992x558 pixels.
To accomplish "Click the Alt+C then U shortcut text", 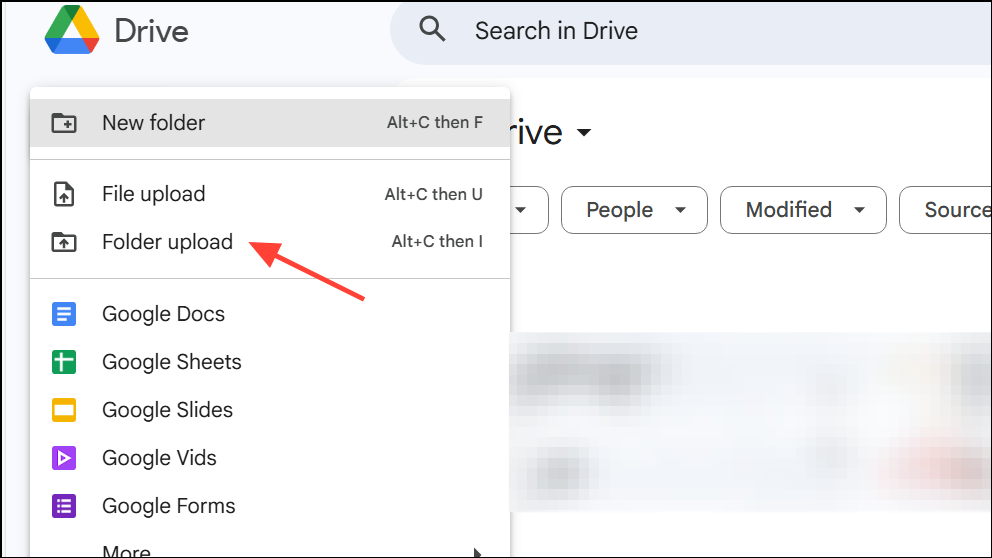I will tap(434, 194).
